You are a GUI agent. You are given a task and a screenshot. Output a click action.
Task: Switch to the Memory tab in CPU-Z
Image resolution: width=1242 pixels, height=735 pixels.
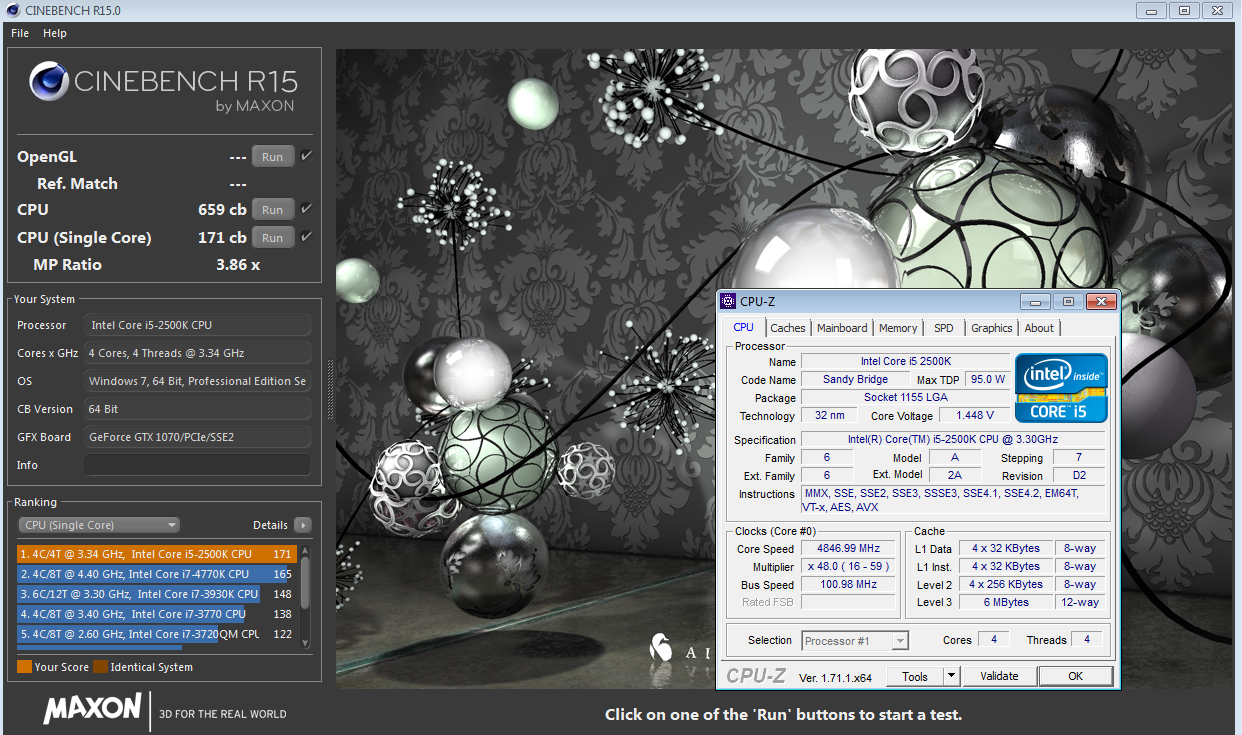(898, 328)
